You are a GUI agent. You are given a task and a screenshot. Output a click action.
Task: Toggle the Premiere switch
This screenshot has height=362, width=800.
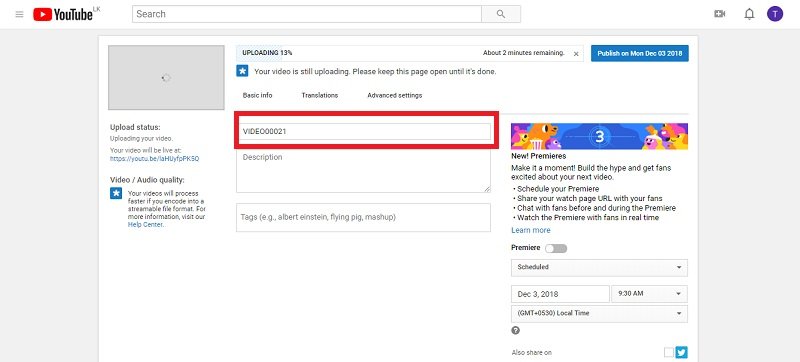[556, 248]
